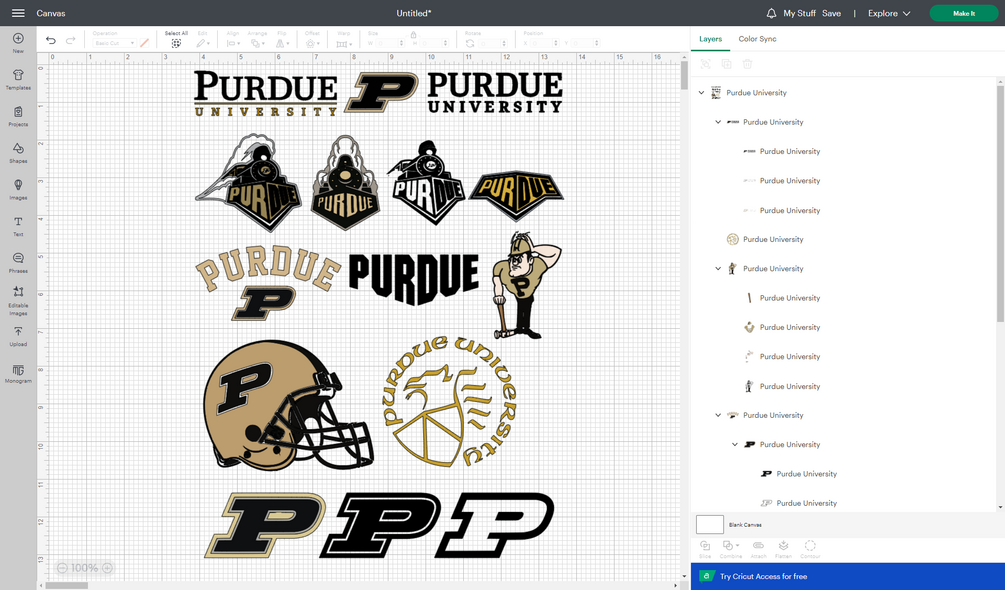Click Save in the header
This screenshot has height=590, width=1005.
click(831, 13)
